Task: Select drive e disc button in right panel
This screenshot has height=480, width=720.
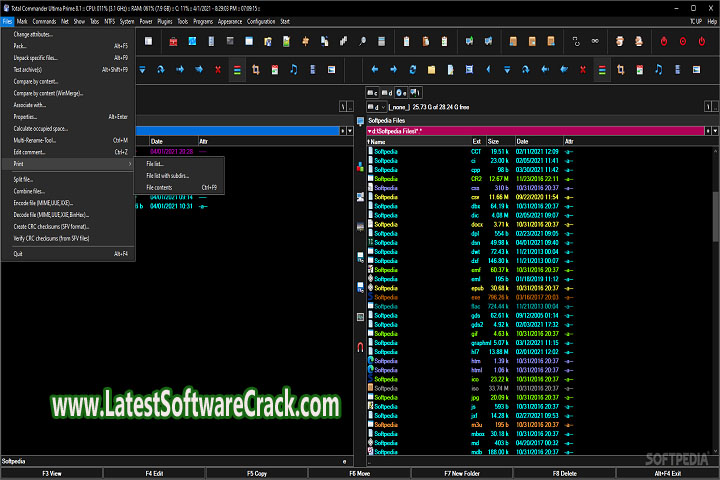Action: pos(401,93)
